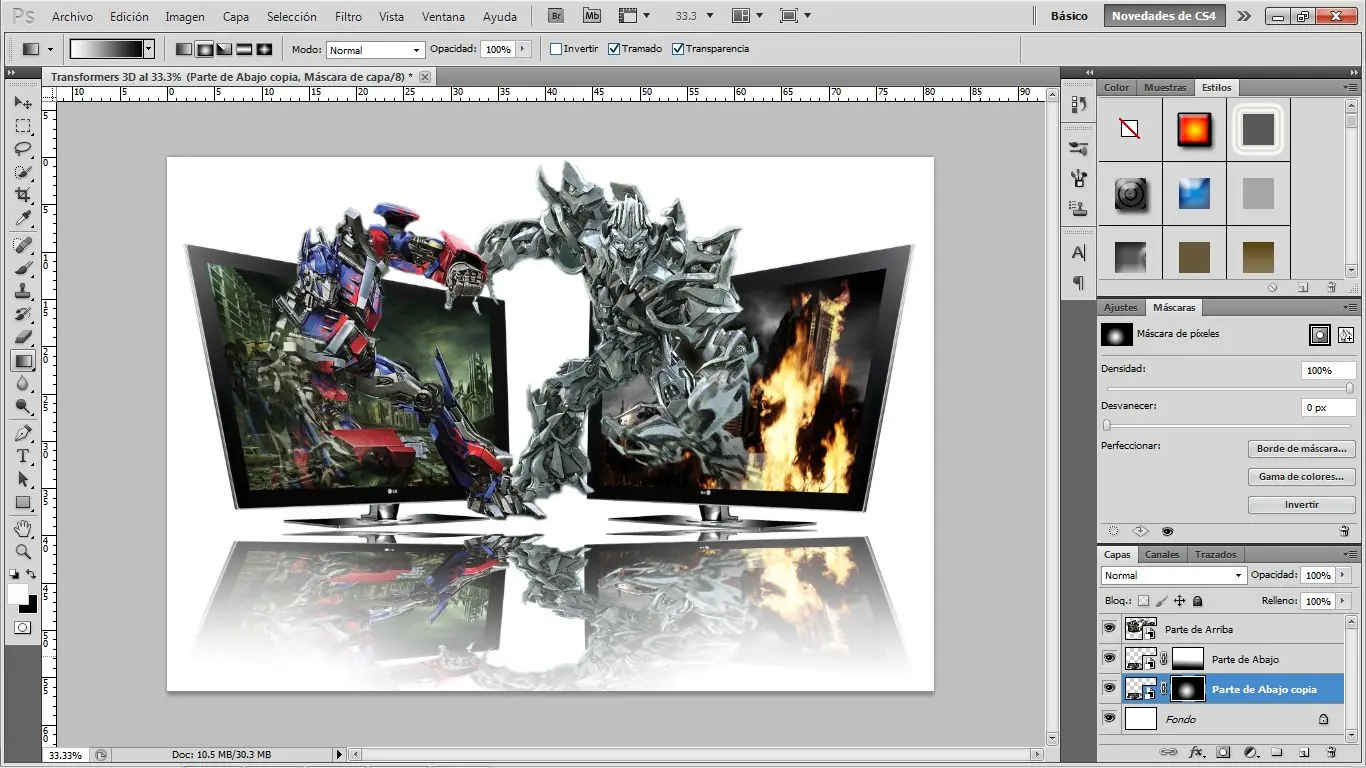The height and width of the screenshot is (768, 1366).
Task: Hide the Parte de Arriba layer
Action: 1109,629
